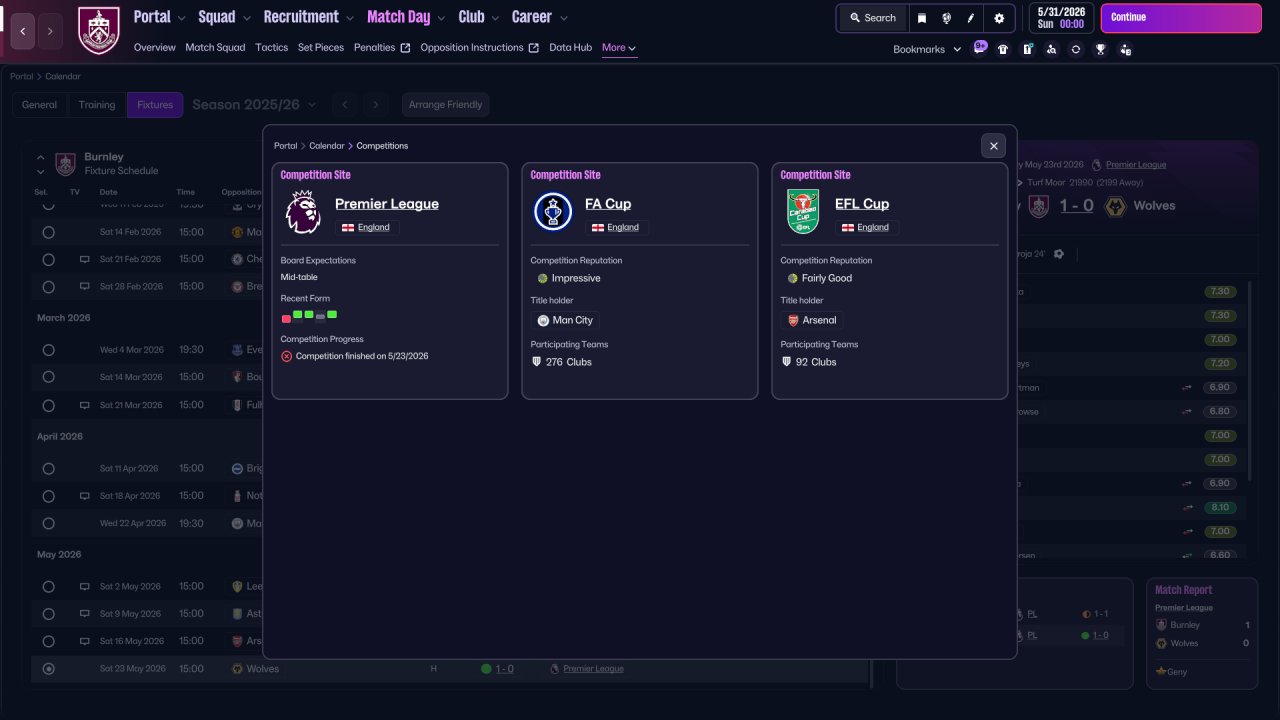
Task: Click the Search field
Action: [873, 18]
